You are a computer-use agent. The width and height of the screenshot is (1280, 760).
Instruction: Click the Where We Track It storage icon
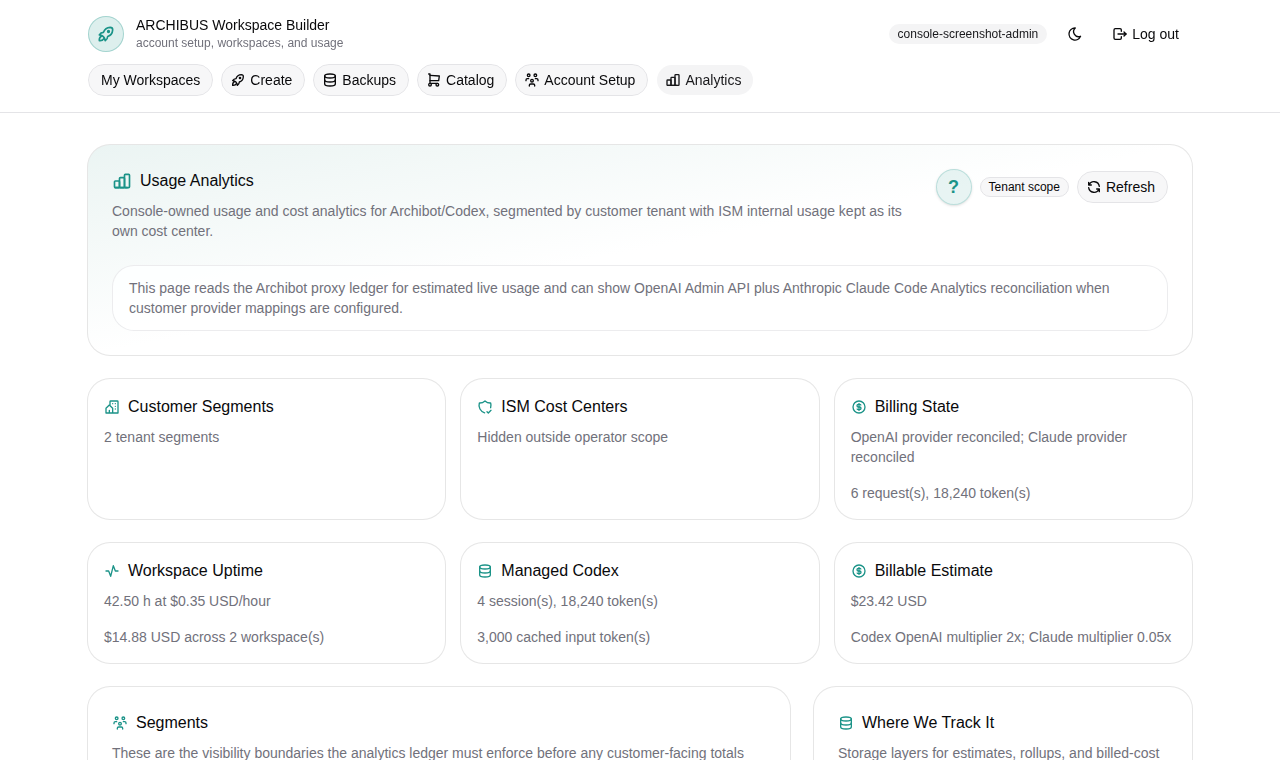pos(846,722)
